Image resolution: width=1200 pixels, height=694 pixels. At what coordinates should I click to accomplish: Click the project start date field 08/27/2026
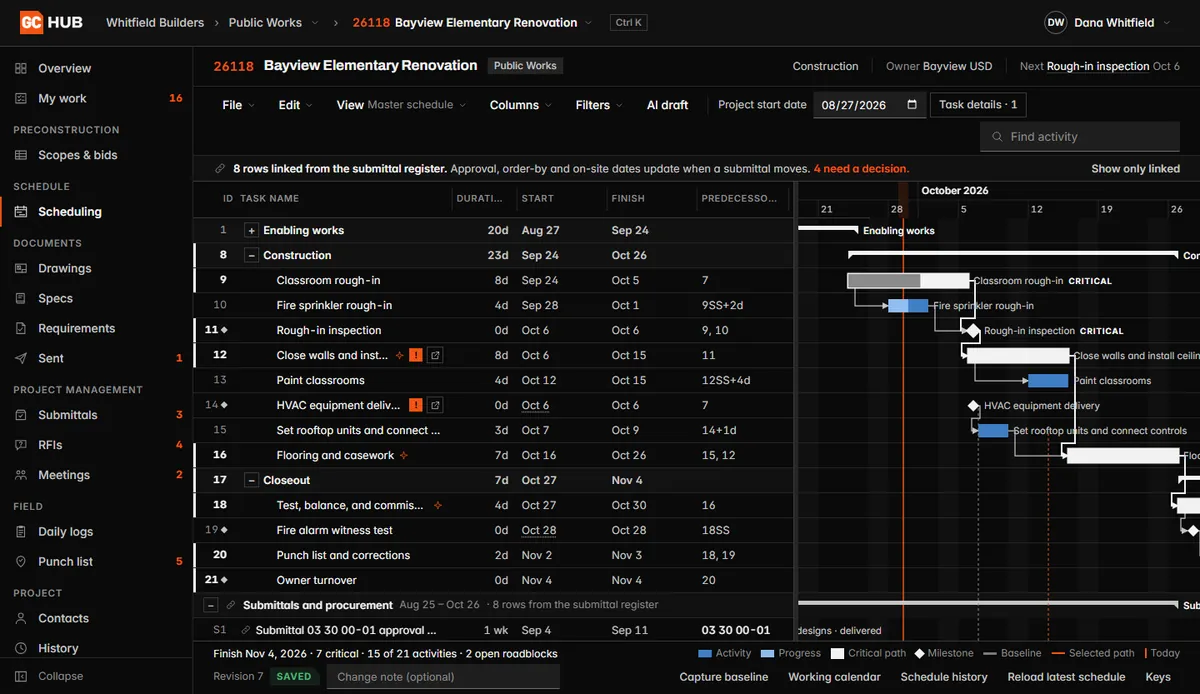coord(869,104)
